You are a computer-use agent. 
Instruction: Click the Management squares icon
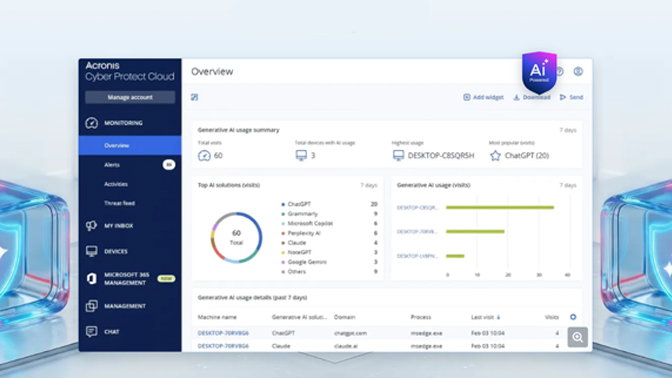[91, 306]
